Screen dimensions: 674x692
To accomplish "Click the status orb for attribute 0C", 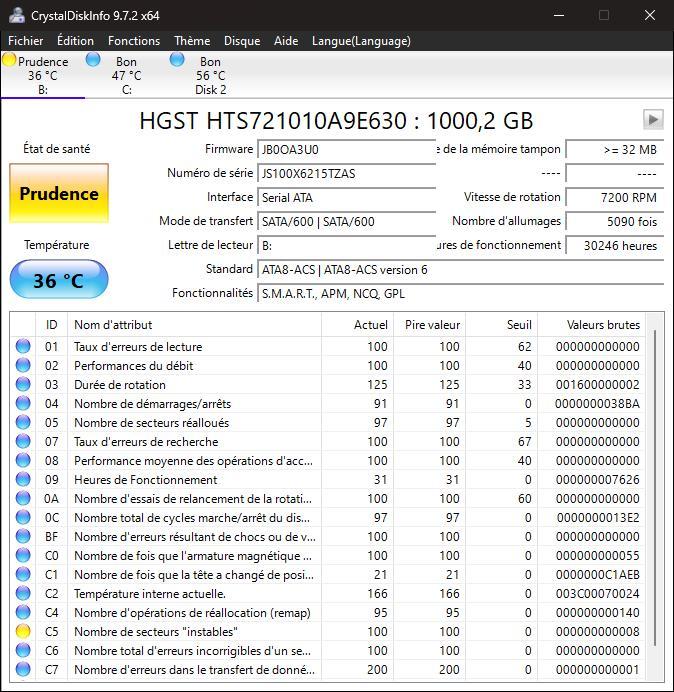I will [23, 517].
